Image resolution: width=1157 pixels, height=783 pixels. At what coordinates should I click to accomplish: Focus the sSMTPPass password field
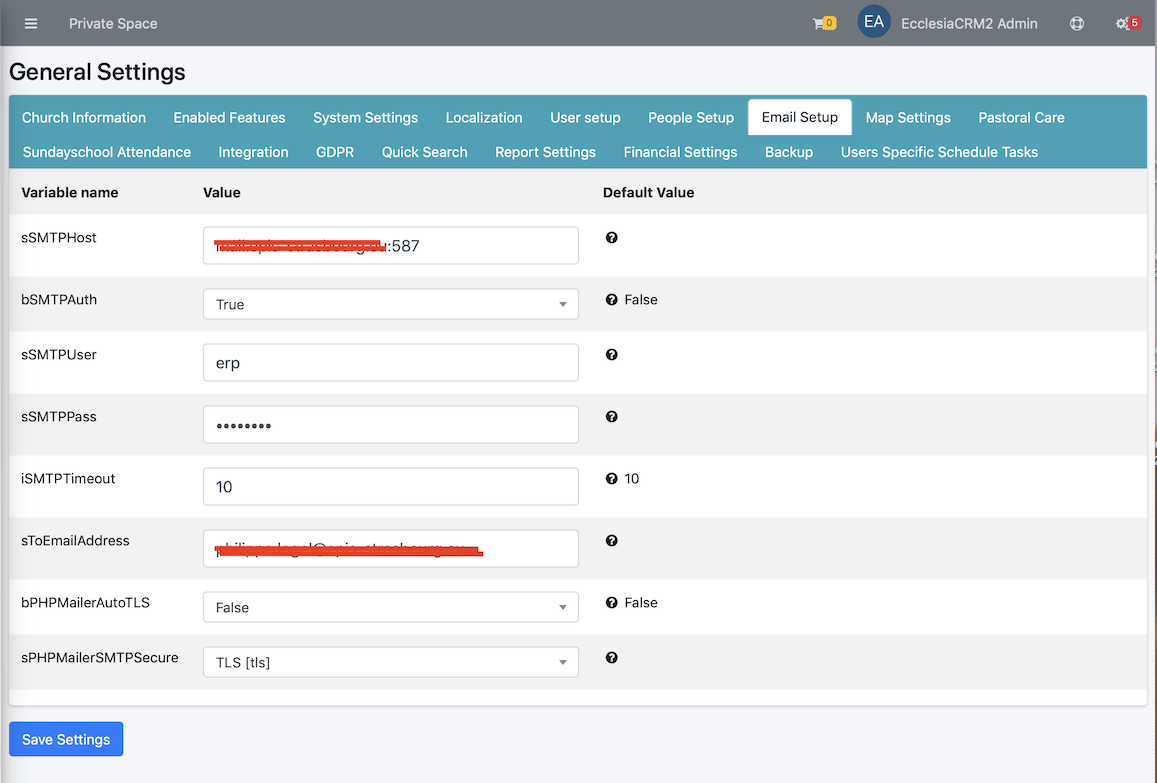tap(390, 424)
